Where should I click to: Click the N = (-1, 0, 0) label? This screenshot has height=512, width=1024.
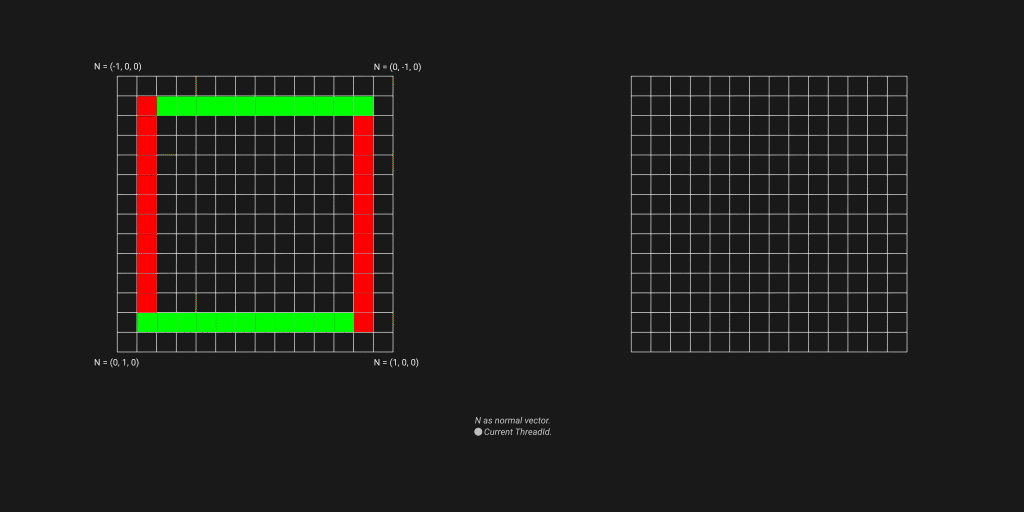118,67
